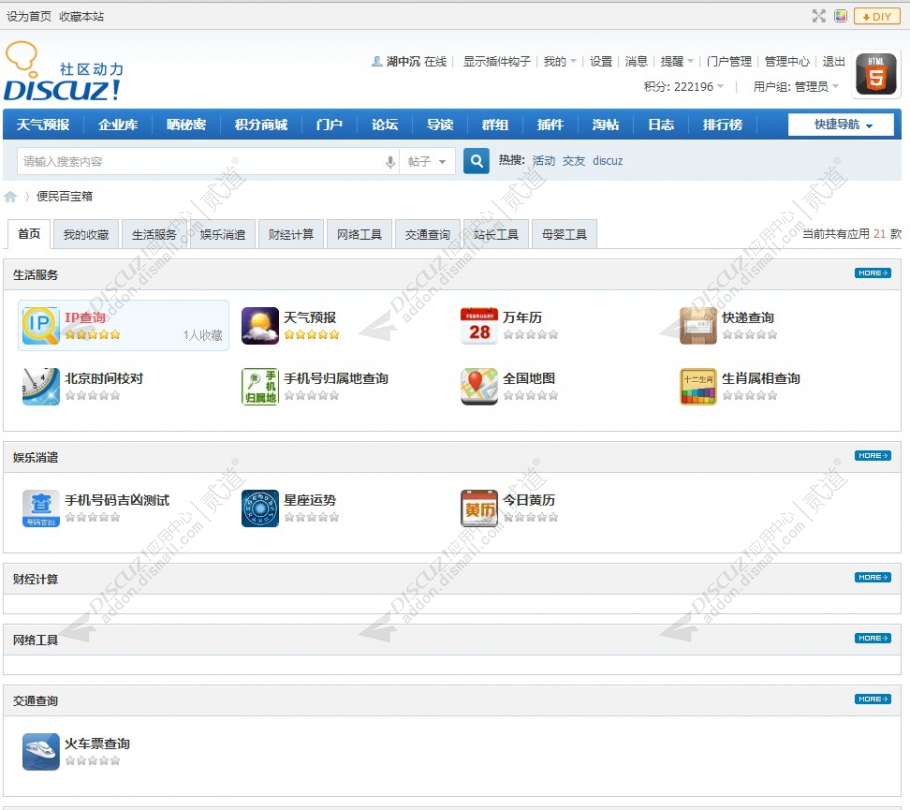Open the 北京时间校对 clock icon
The width and height of the screenshot is (910, 810).
(40, 387)
